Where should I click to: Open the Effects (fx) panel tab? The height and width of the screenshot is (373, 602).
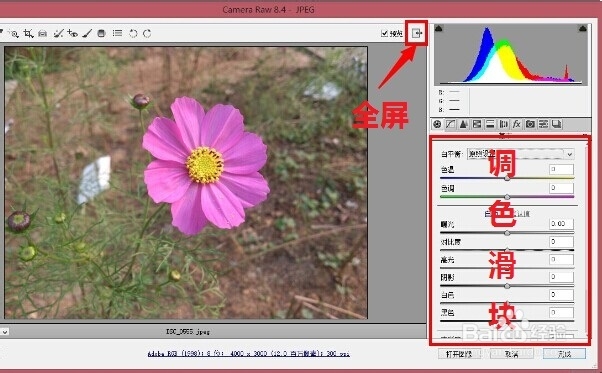click(x=517, y=124)
